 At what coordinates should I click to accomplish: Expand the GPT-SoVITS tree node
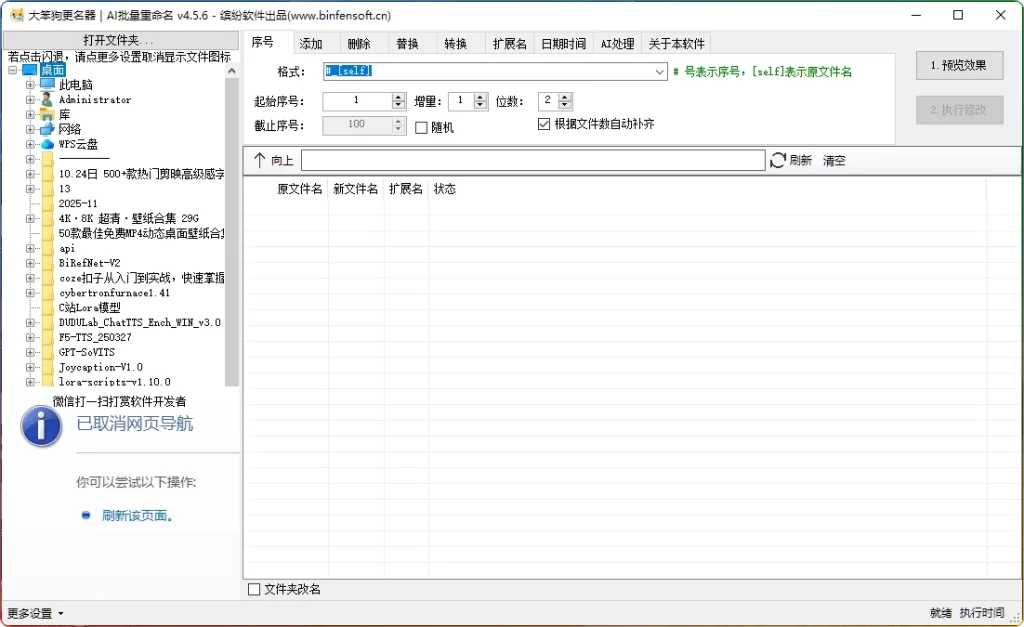click(x=30, y=352)
